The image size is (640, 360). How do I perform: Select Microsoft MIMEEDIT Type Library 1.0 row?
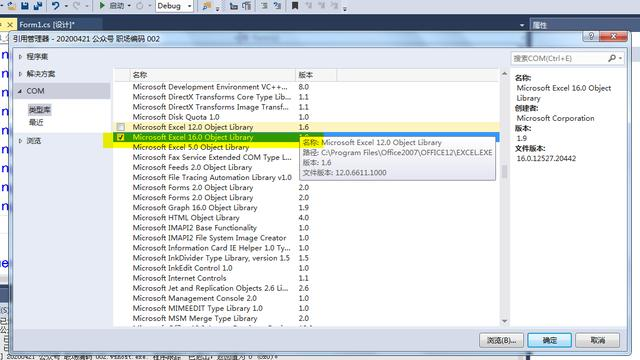[306, 309]
